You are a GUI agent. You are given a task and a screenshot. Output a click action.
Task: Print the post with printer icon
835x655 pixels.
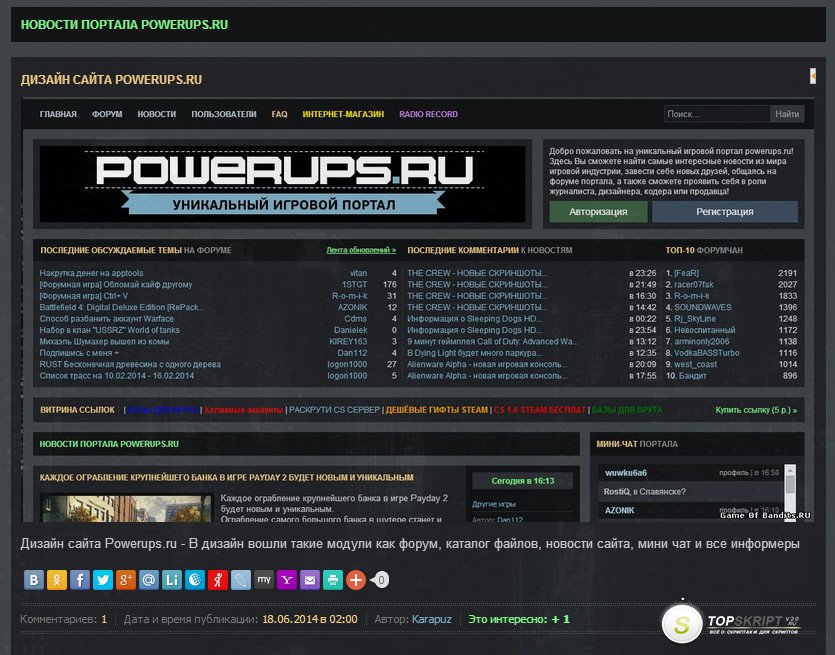(332, 579)
